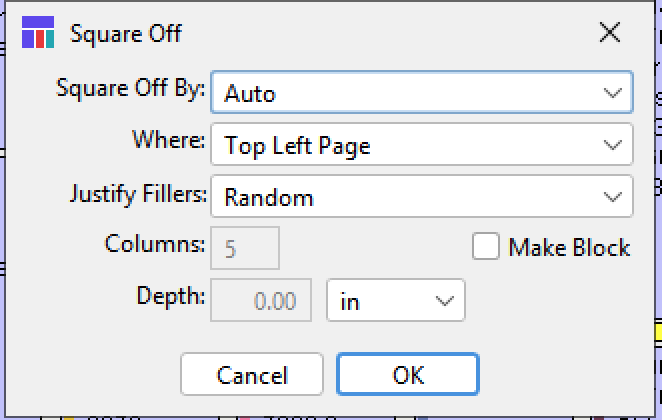
Task: Click the Make Block label text
Action: point(569,247)
